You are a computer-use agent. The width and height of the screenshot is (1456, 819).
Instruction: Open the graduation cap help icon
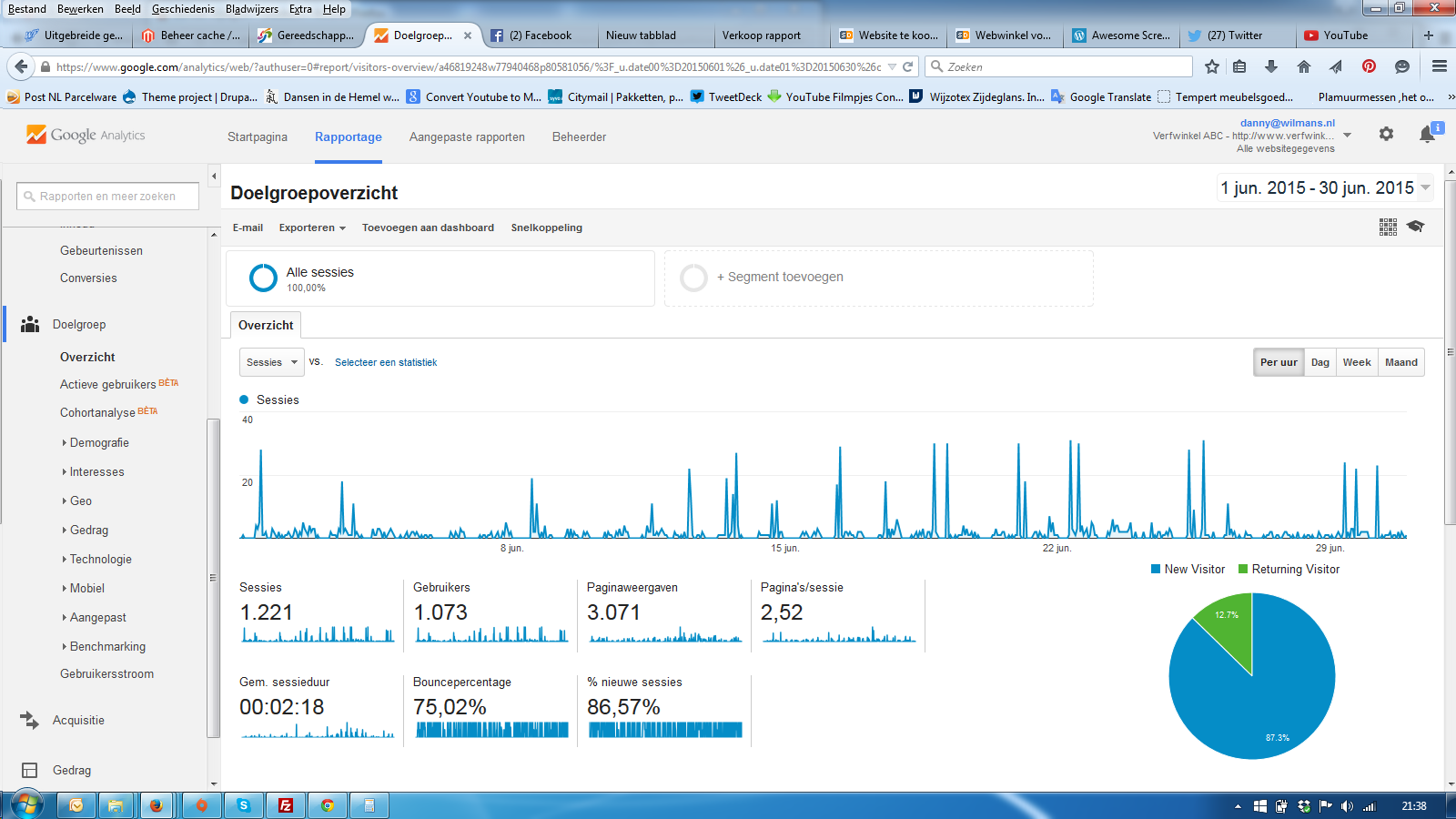point(1415,226)
